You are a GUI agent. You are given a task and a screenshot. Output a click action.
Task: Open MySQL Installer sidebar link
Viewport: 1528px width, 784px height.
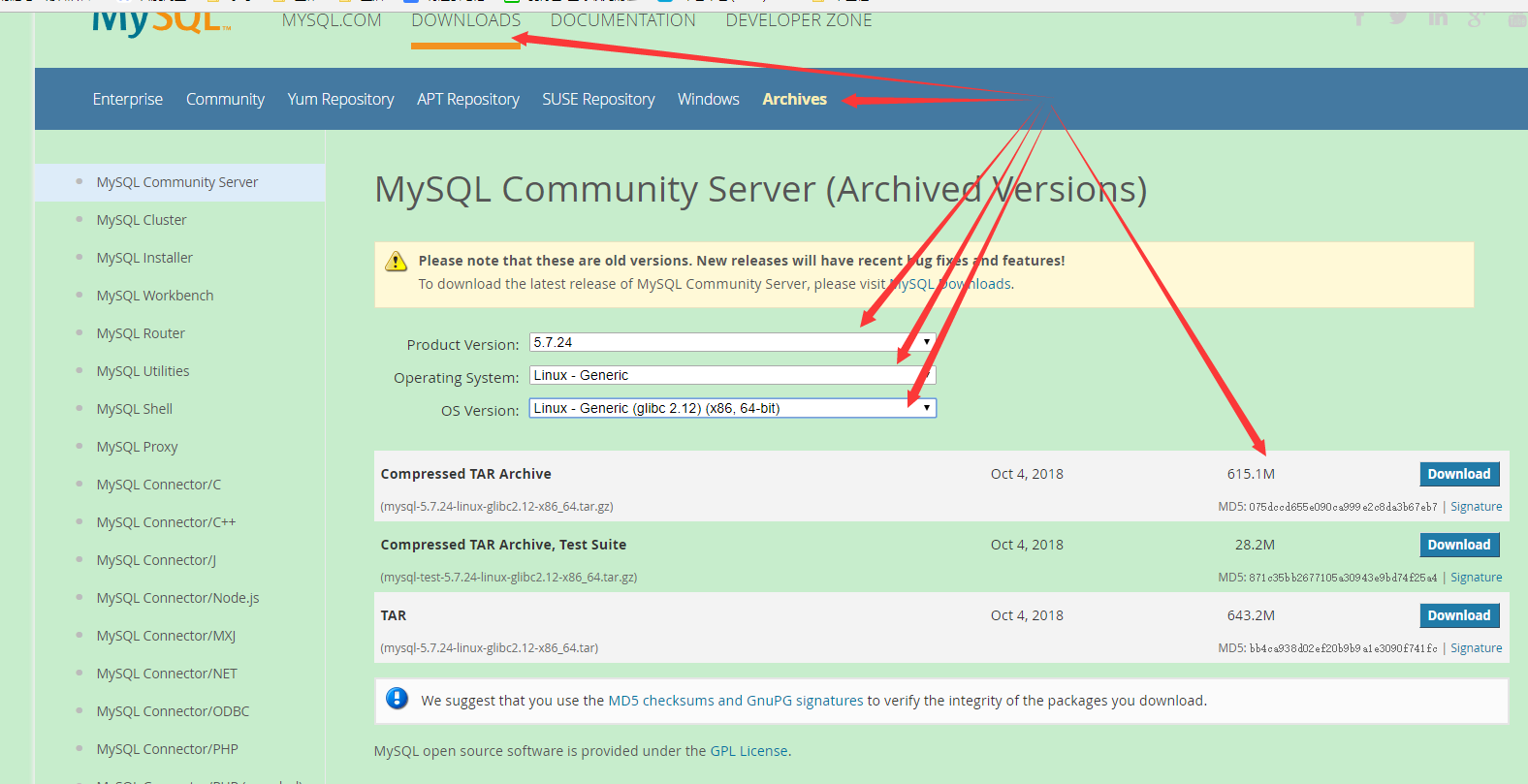point(144,258)
